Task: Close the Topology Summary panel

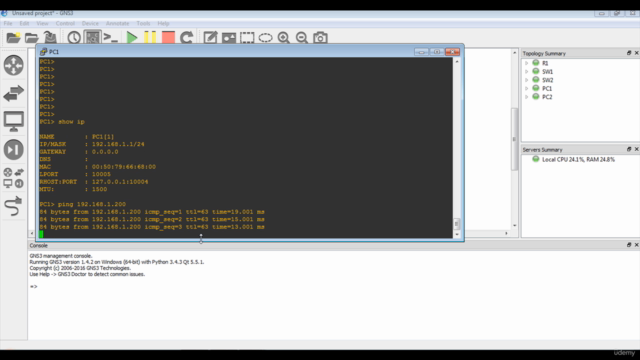Action: click(x=636, y=53)
